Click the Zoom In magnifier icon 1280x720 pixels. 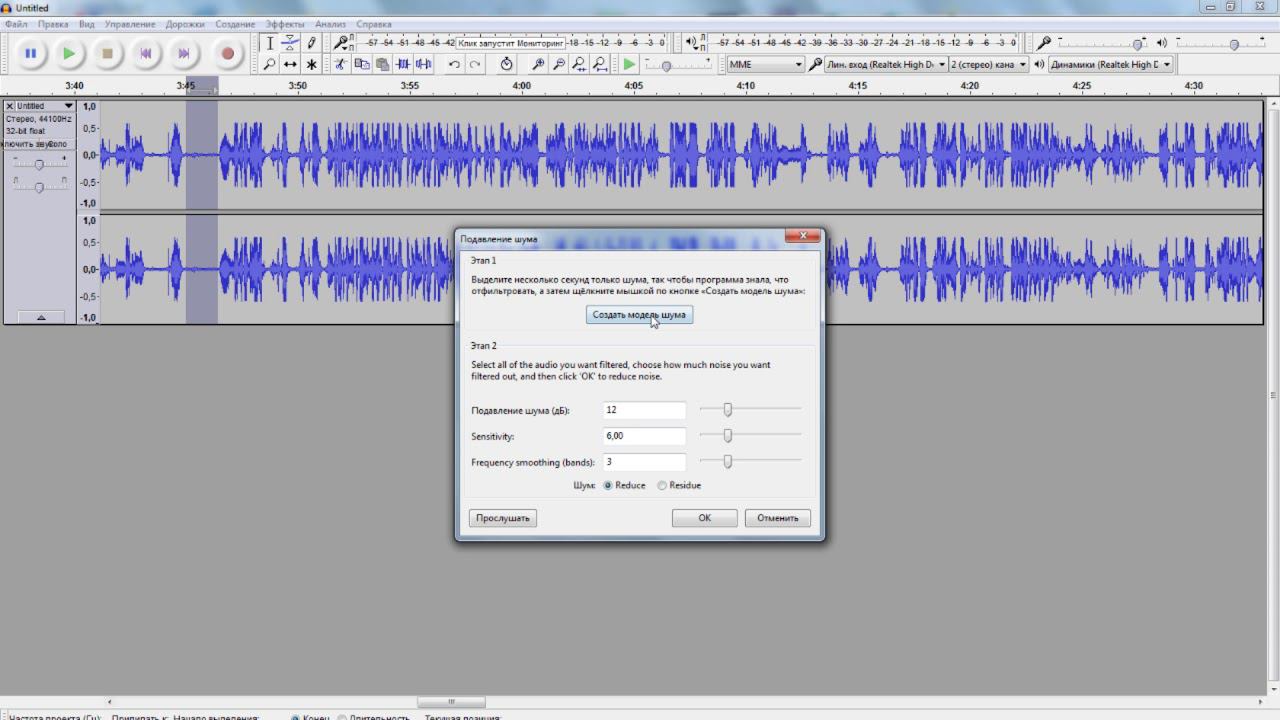click(x=538, y=64)
